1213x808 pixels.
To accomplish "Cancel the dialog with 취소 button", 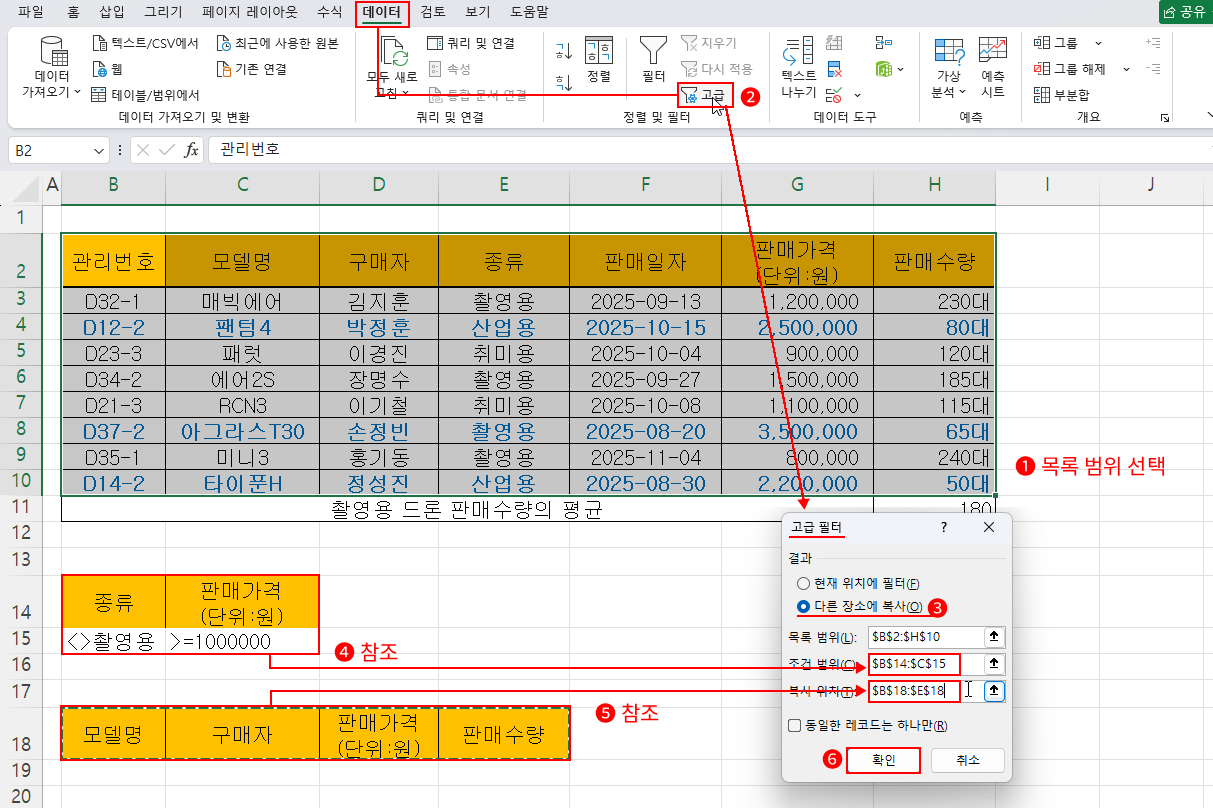I will pos(966,760).
